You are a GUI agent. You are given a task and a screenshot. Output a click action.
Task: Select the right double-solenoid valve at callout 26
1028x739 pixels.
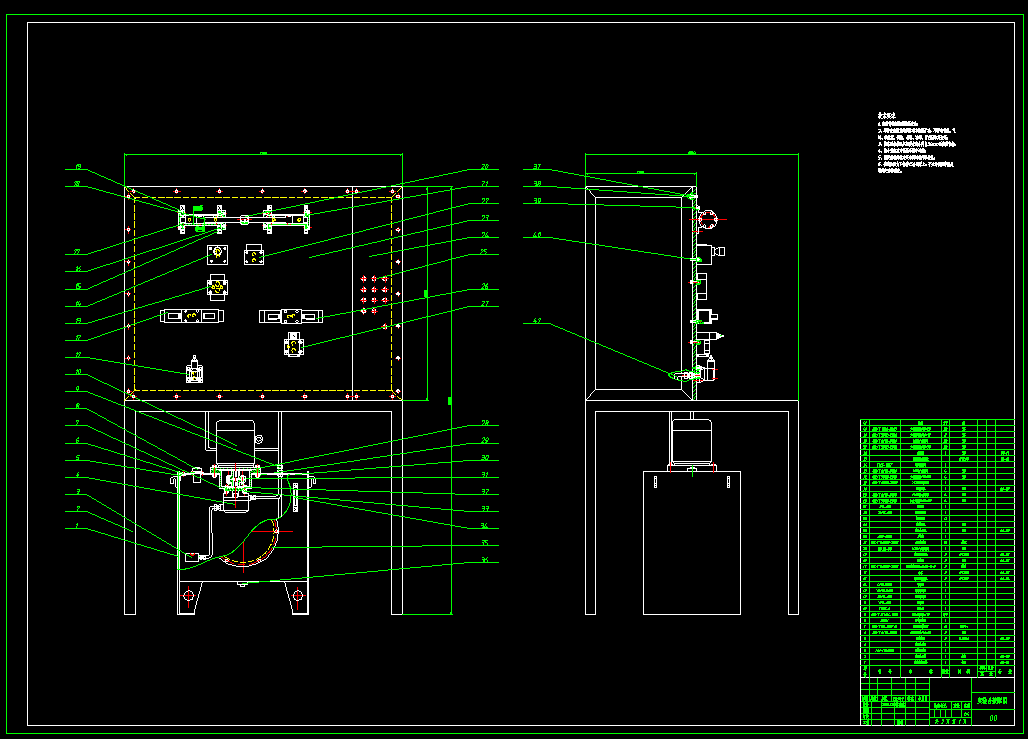[290, 317]
